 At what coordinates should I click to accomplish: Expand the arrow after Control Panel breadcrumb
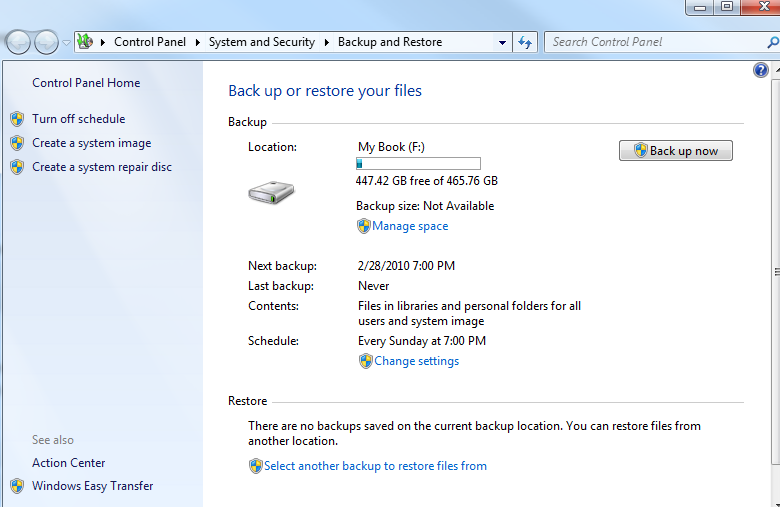click(200, 42)
